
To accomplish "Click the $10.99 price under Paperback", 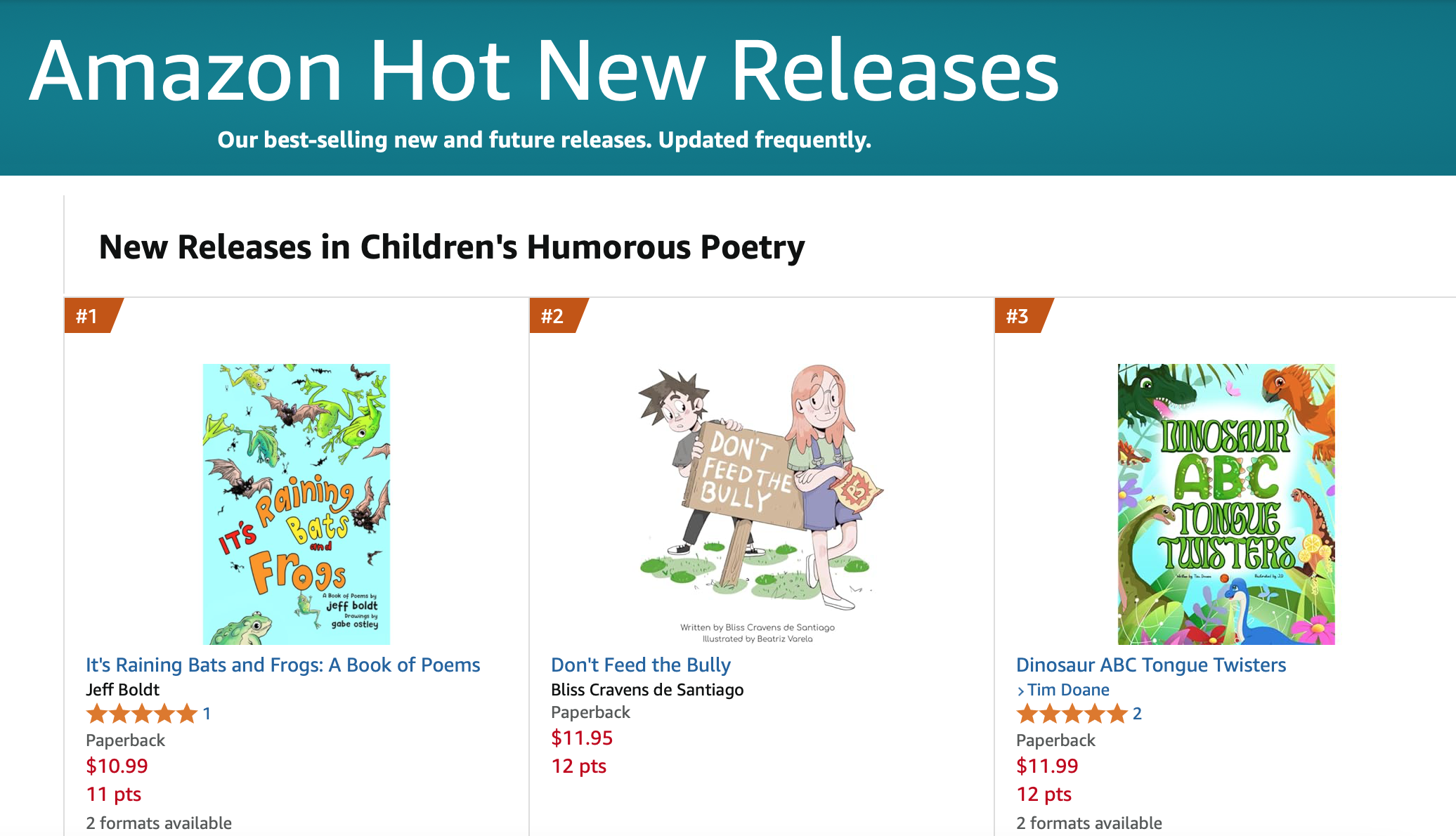I will coord(117,766).
